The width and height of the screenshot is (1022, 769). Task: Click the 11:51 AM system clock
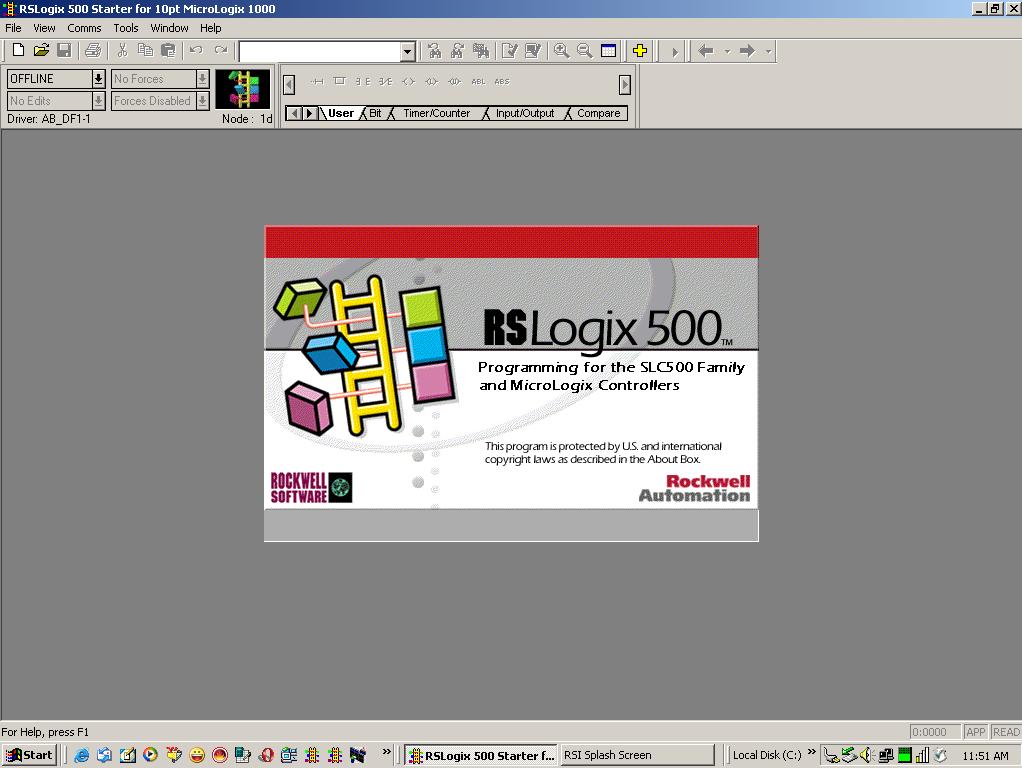point(985,756)
